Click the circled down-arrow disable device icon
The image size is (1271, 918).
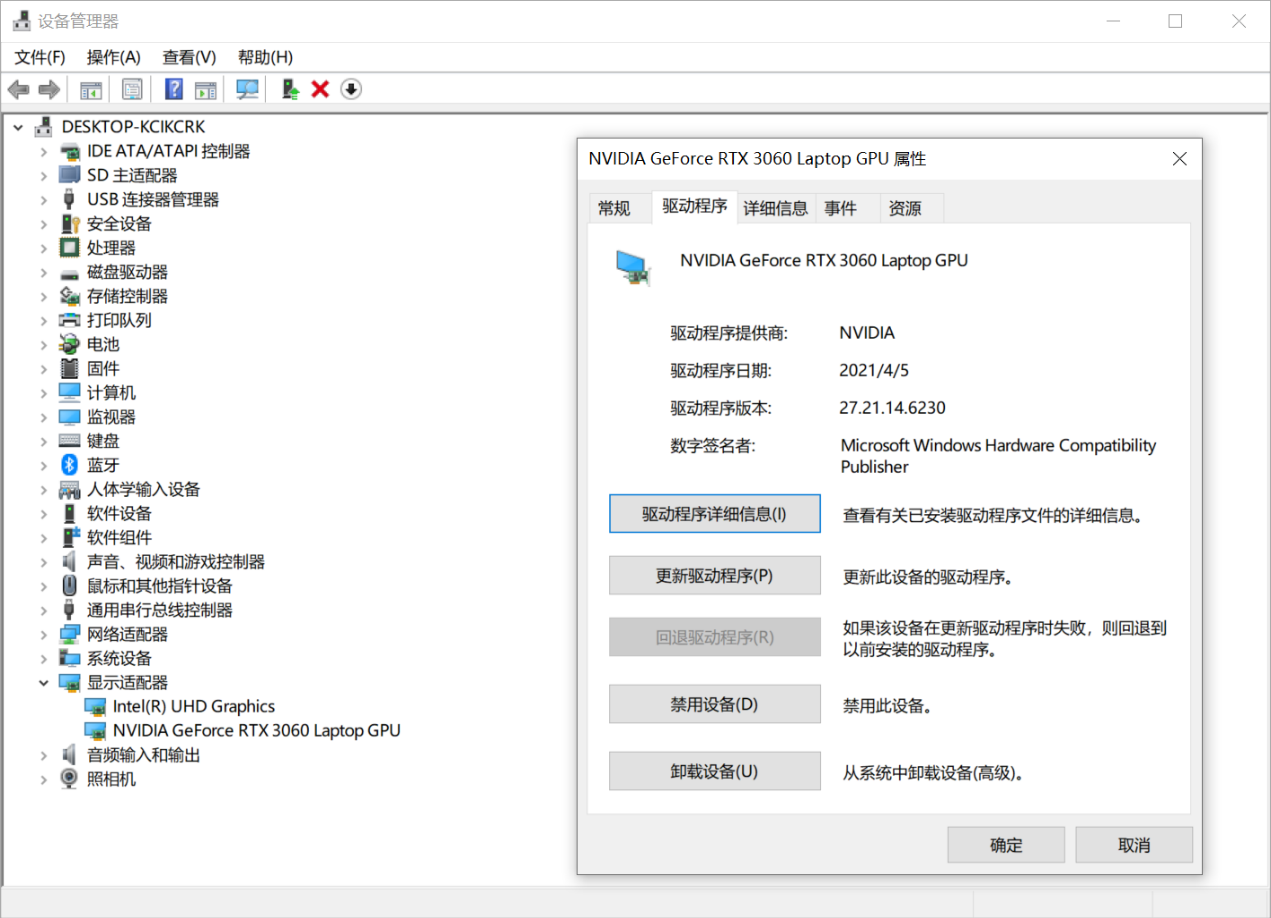click(351, 90)
